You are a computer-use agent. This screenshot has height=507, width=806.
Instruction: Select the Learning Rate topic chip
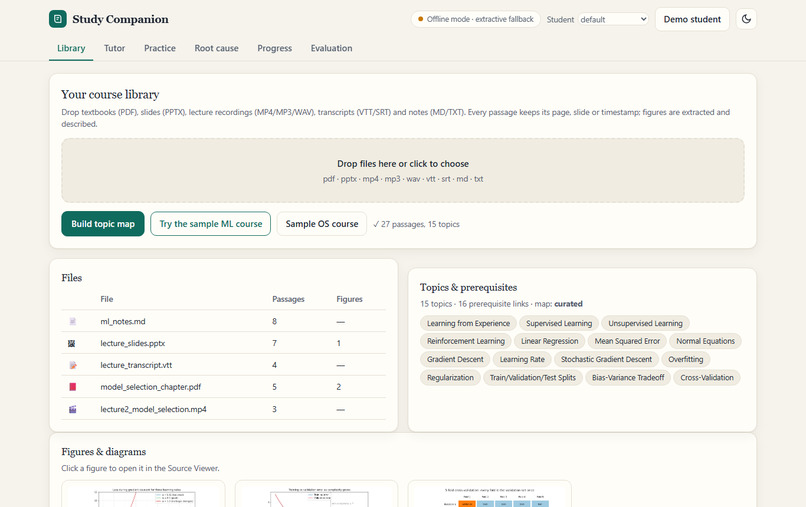[x=522, y=359]
